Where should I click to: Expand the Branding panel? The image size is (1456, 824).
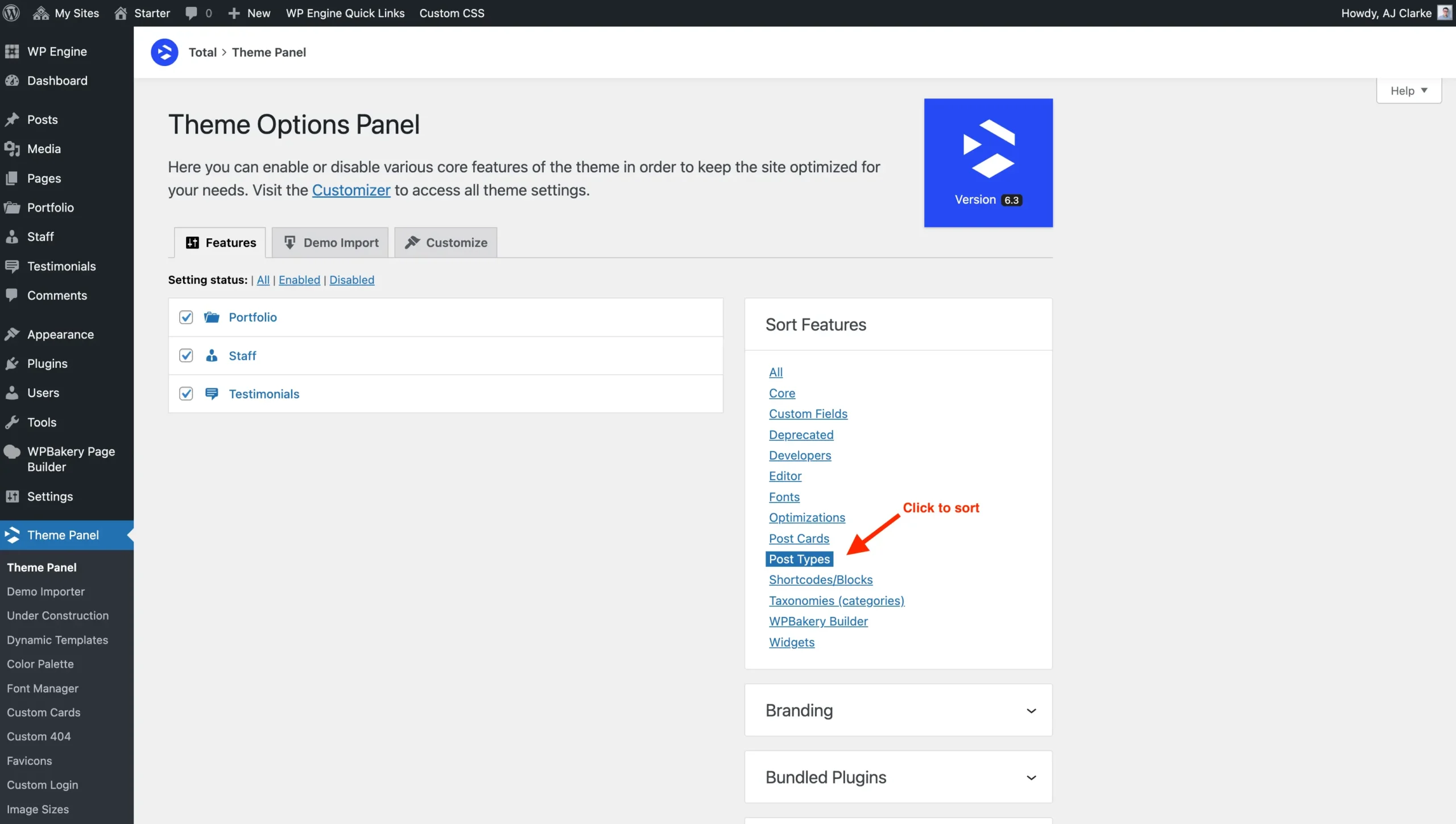coord(898,710)
